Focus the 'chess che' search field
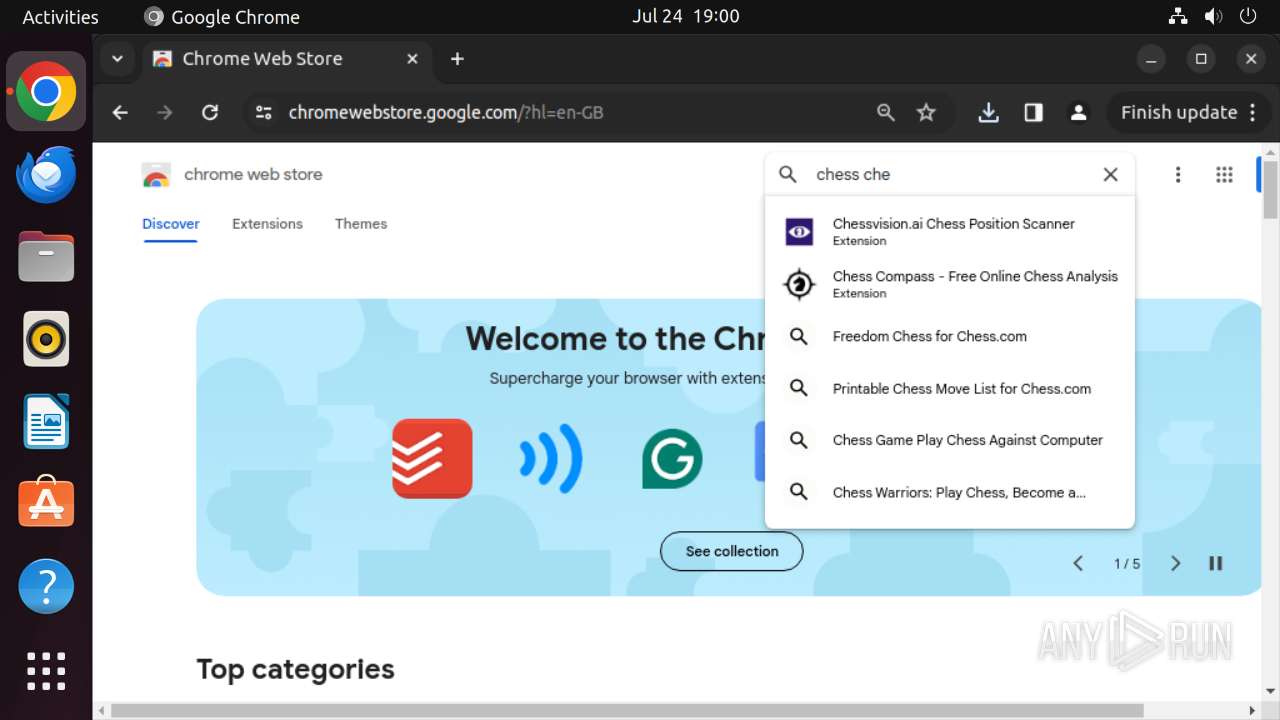 coord(950,174)
